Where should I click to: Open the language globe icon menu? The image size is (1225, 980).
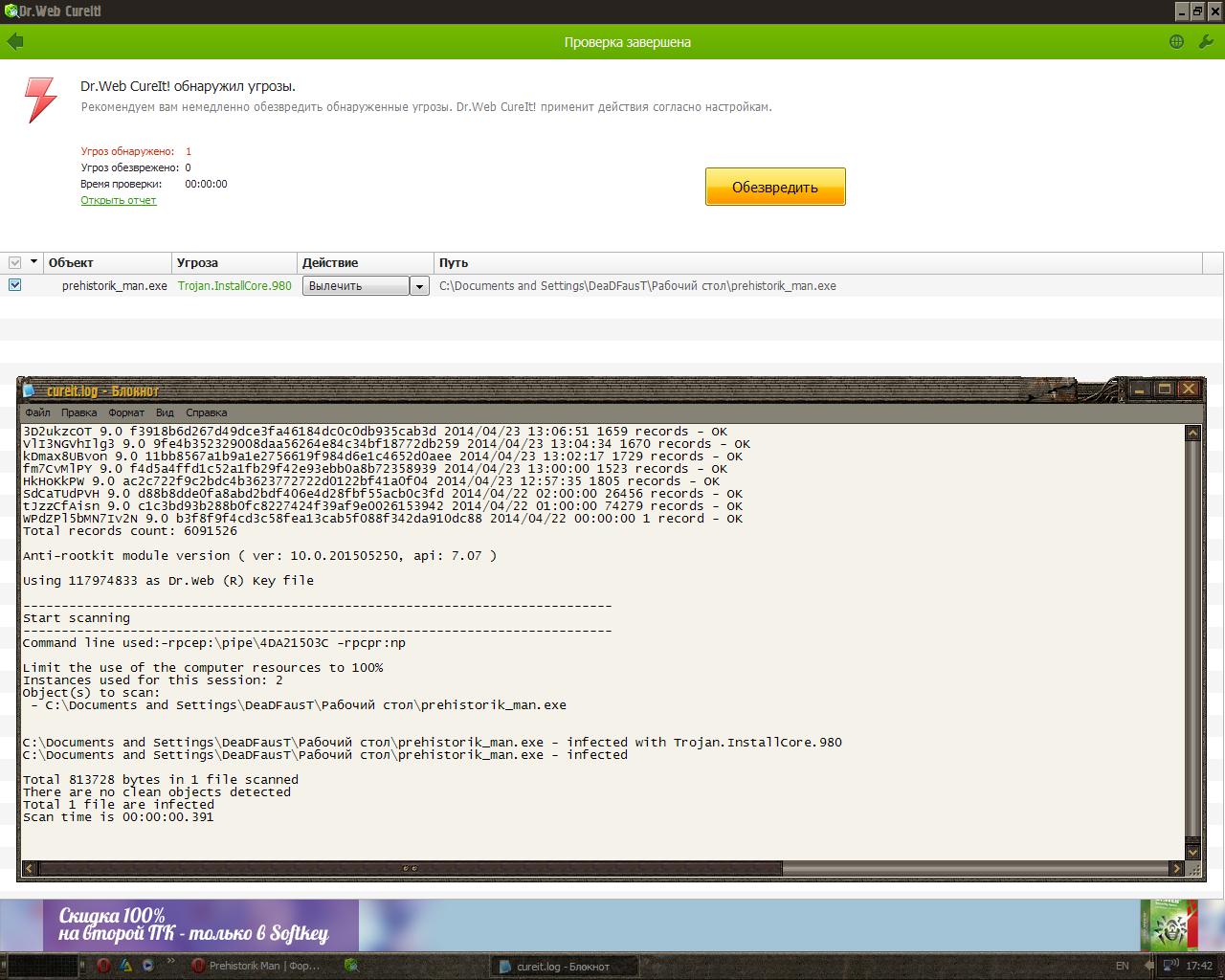(x=1176, y=42)
